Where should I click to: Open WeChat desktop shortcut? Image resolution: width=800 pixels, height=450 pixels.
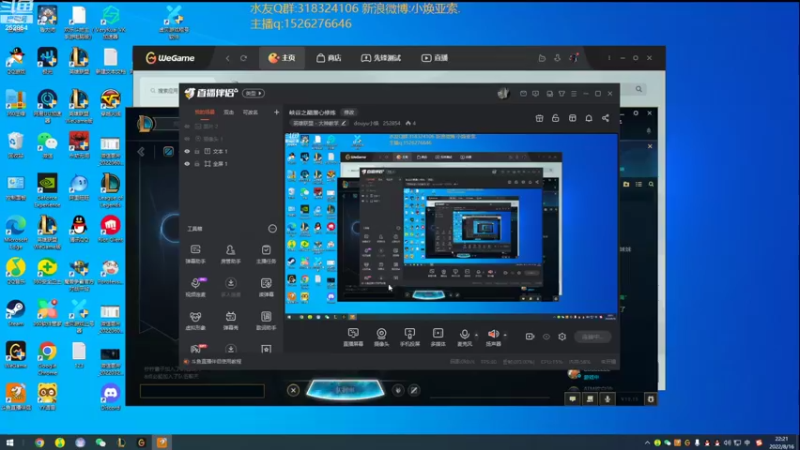[47, 145]
